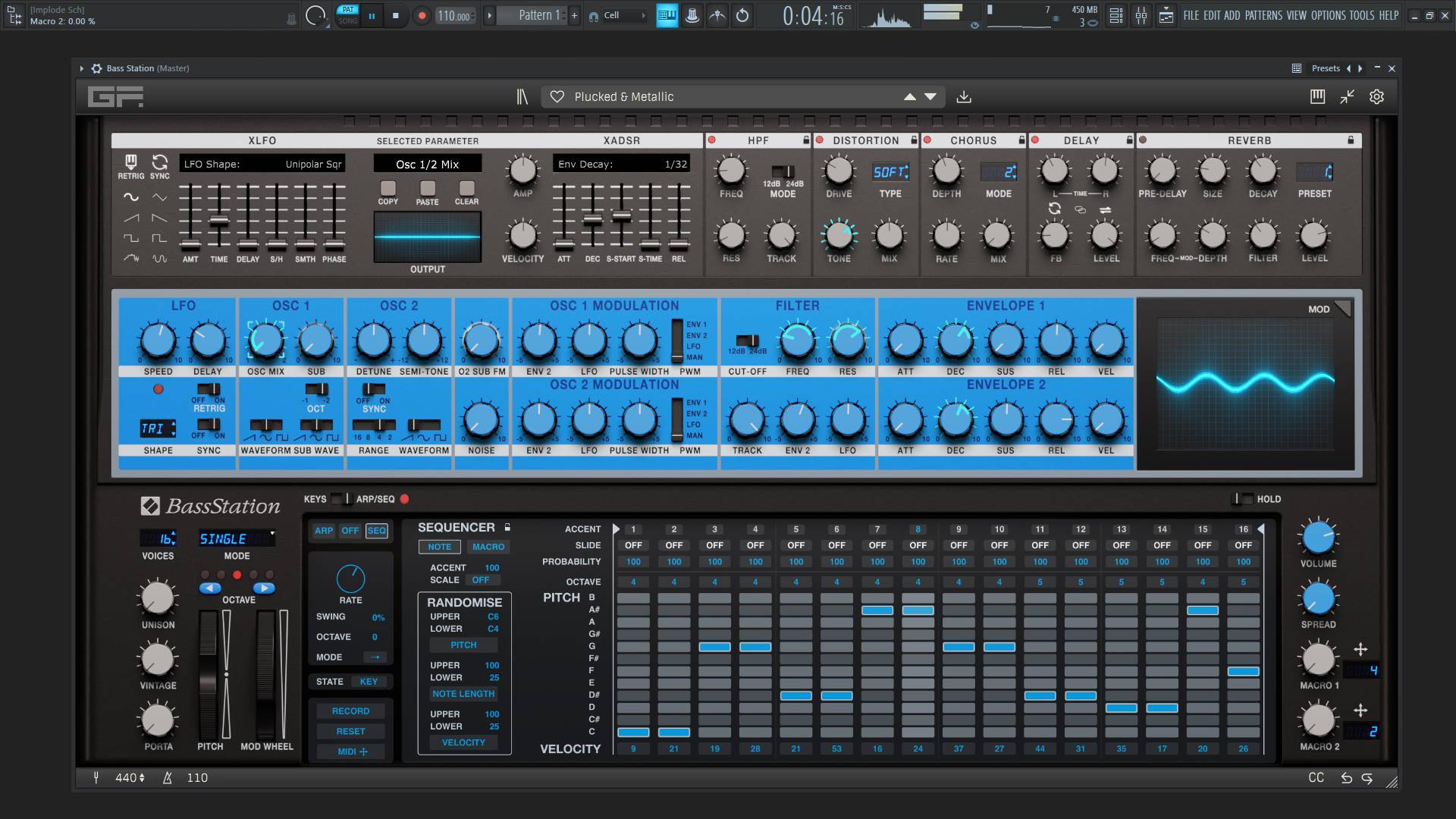Click the MIDI drag button

(x=350, y=752)
